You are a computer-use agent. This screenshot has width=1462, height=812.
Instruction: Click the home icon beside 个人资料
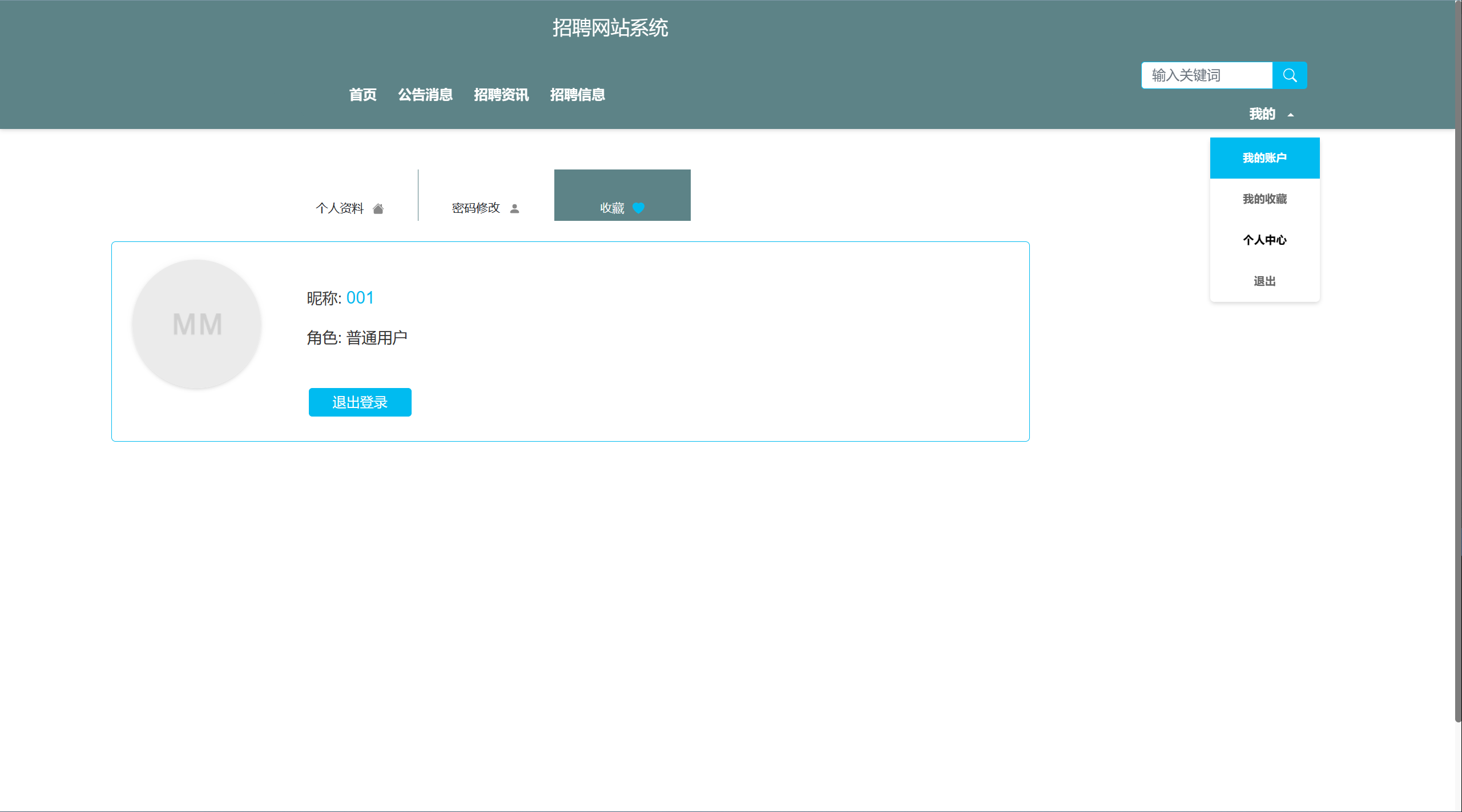click(378, 209)
